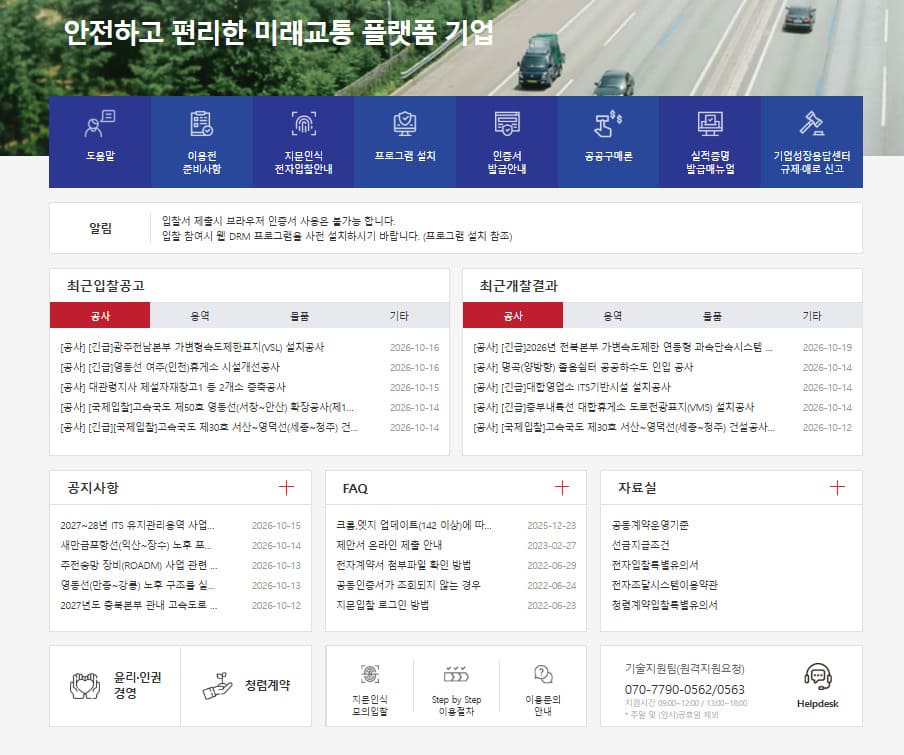Select 기타 tab in 최근개찰결과
This screenshot has width=904, height=755.
812,315
